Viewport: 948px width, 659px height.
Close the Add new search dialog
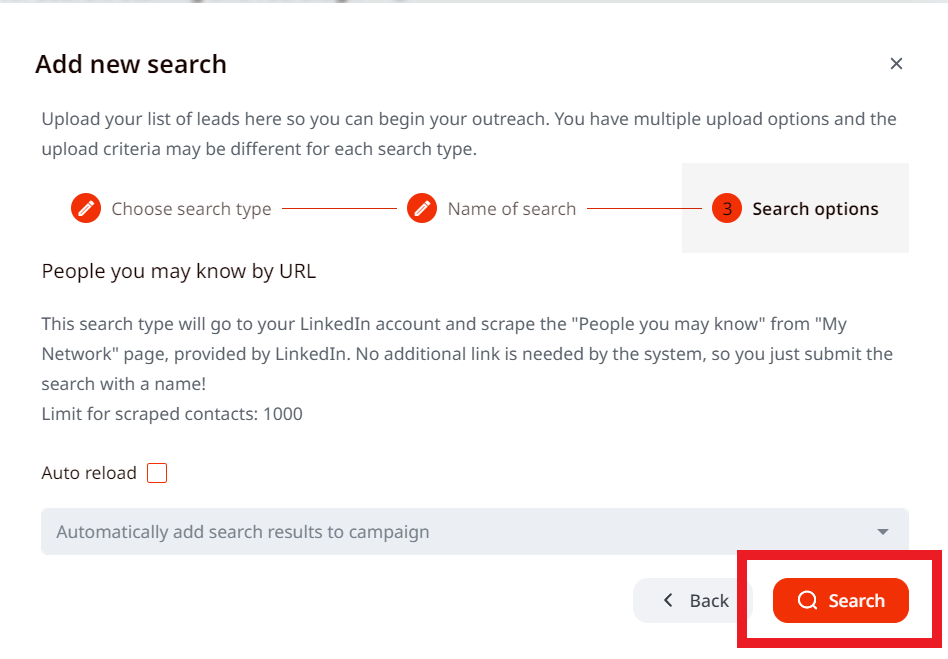(896, 63)
